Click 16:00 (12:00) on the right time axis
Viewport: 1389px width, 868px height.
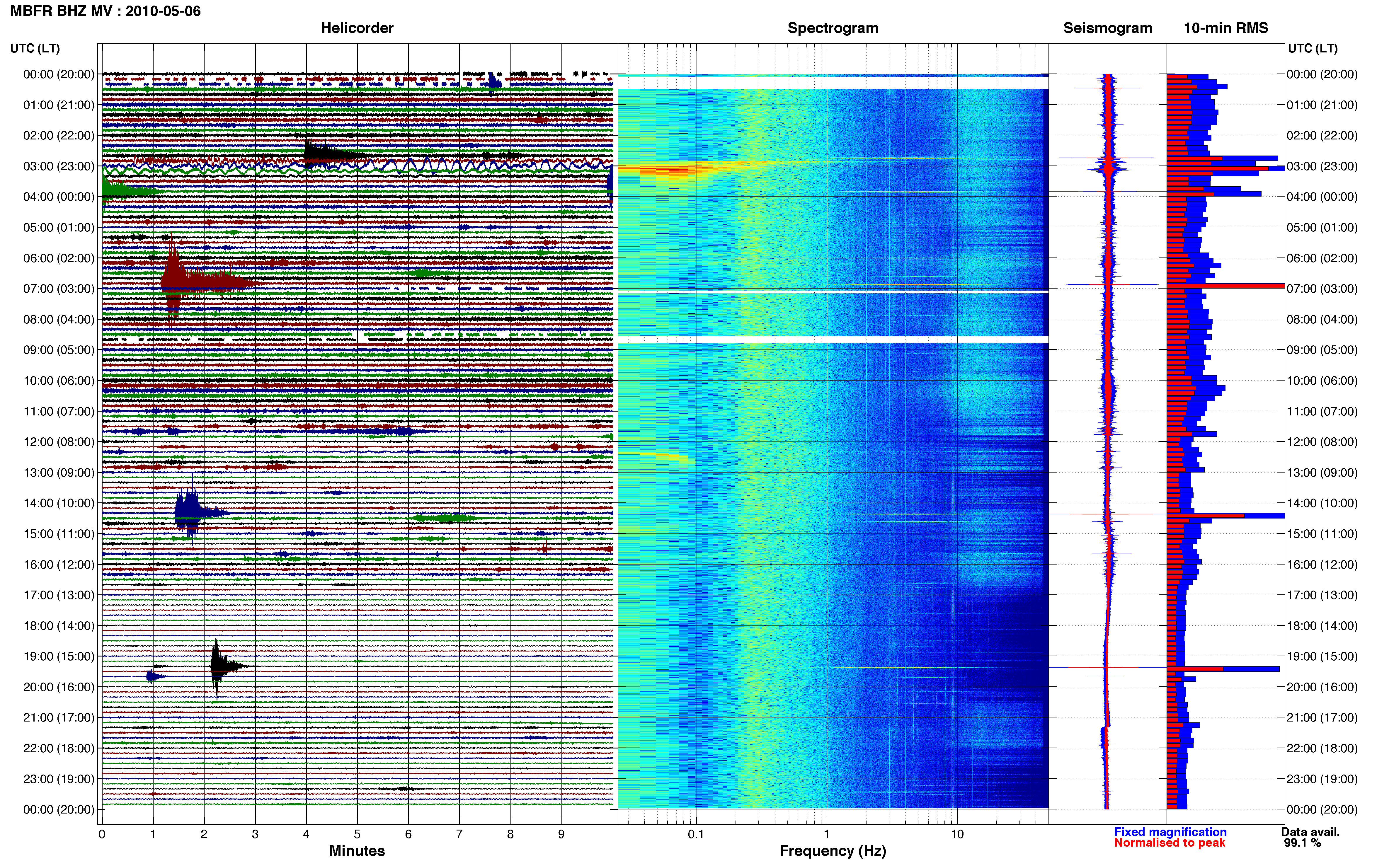coord(1322,564)
